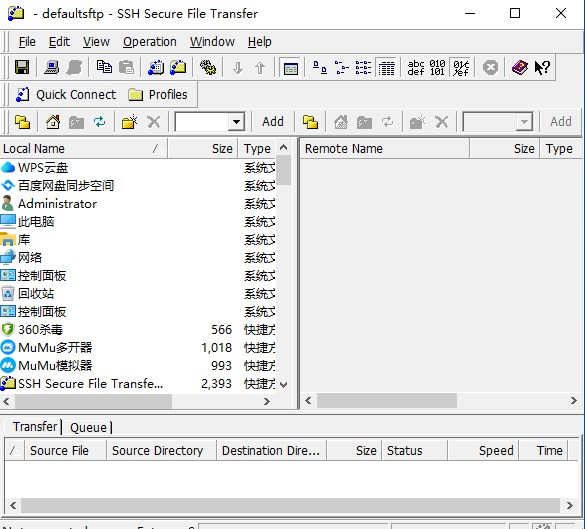This screenshot has height=529, width=585.
Task: Open the Settings gears icon
Action: 208,68
